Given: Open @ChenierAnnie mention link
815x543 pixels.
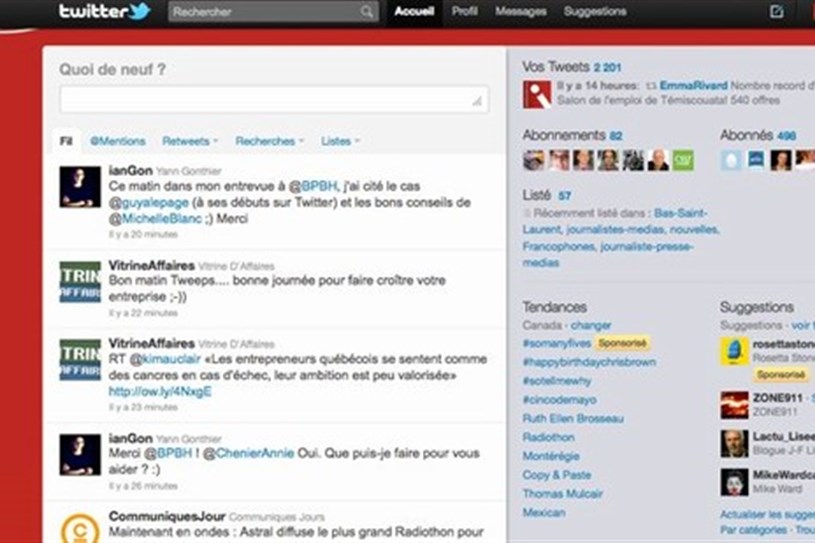Looking at the screenshot, I should click(x=248, y=453).
